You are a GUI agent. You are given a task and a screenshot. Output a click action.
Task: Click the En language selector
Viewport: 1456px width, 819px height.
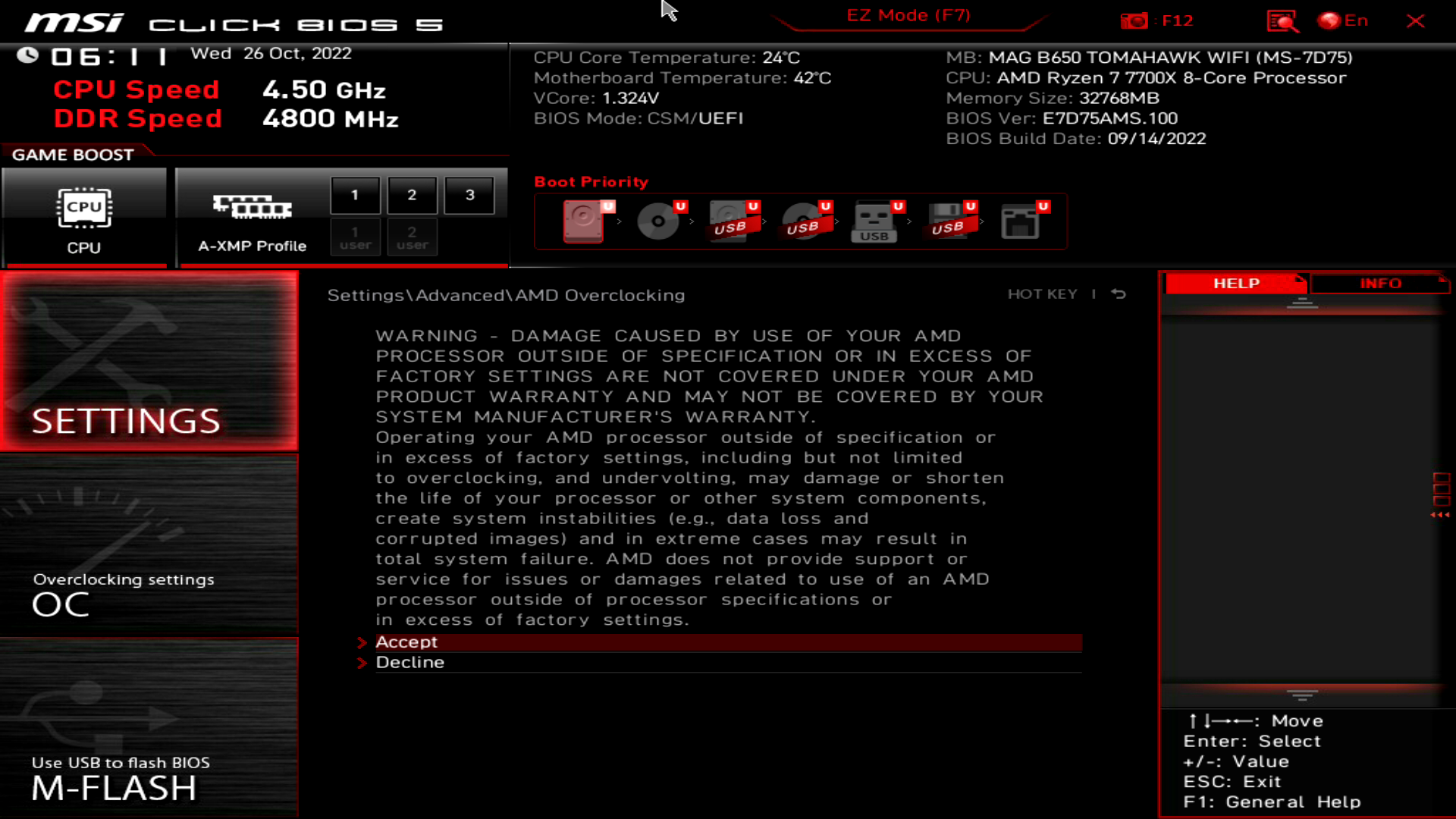coord(1349,20)
